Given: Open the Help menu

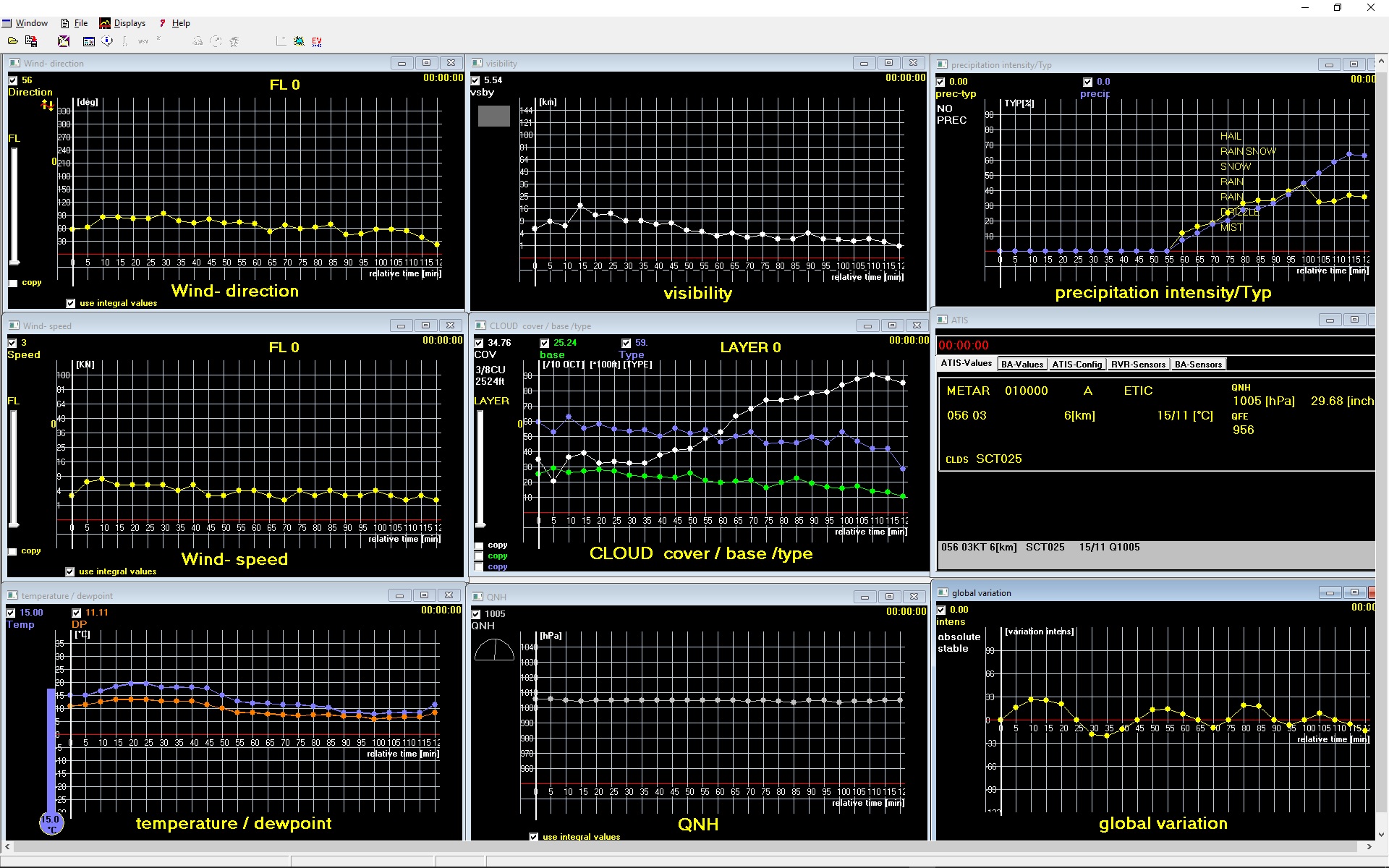Looking at the screenshot, I should coord(175,23).
